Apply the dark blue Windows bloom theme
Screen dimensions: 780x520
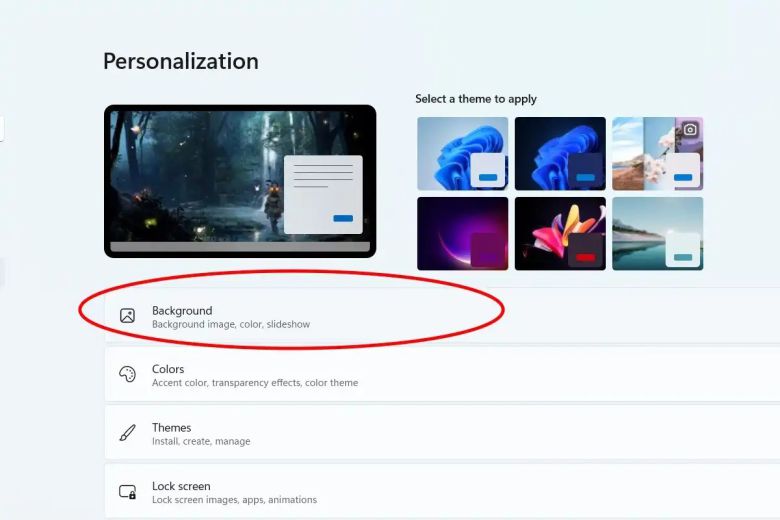click(x=559, y=153)
